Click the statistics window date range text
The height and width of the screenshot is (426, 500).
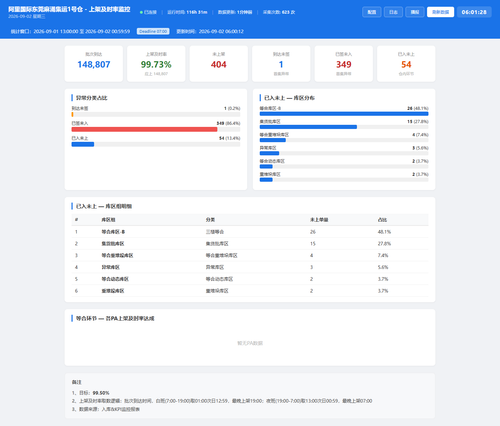point(82,31)
